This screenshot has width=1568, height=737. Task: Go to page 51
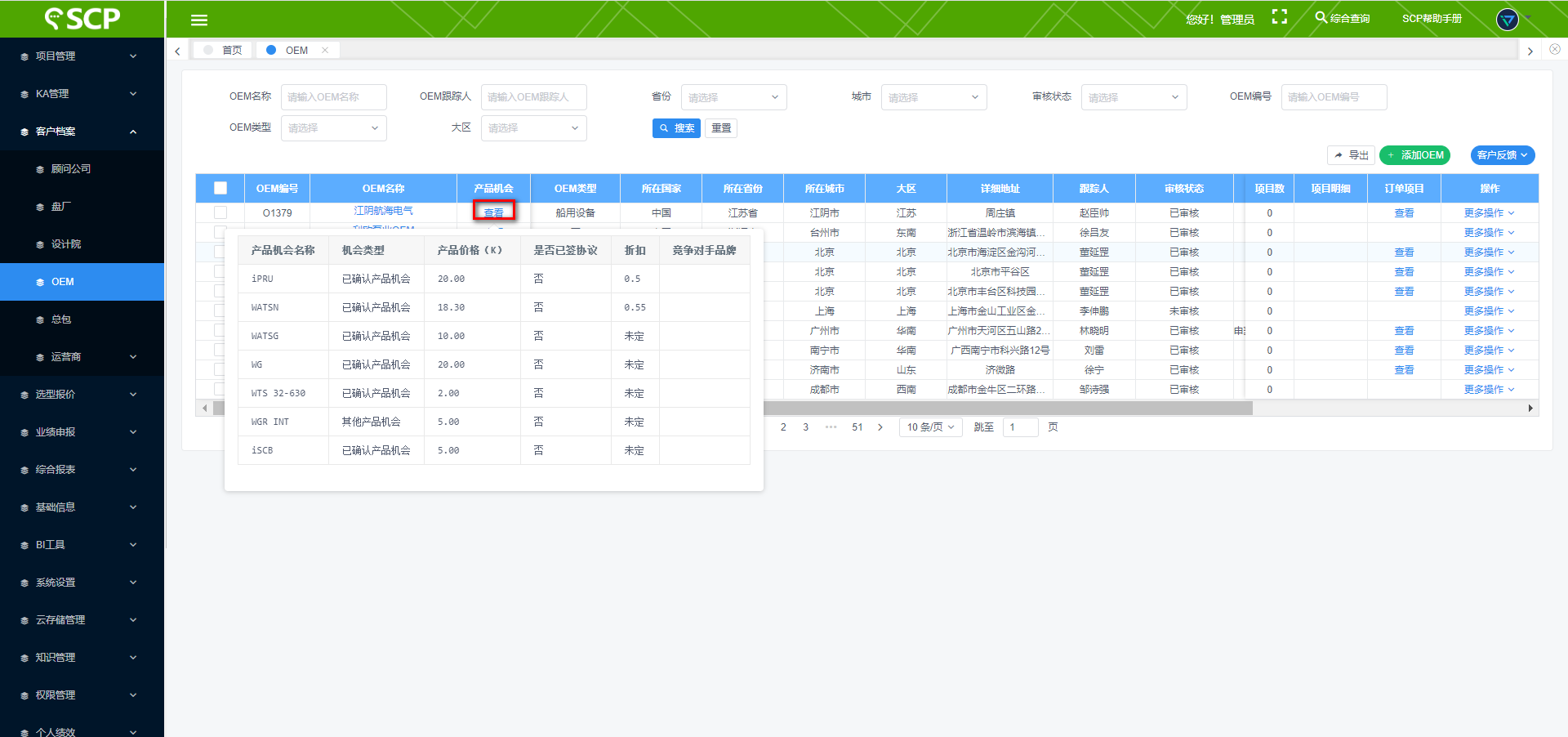(857, 427)
